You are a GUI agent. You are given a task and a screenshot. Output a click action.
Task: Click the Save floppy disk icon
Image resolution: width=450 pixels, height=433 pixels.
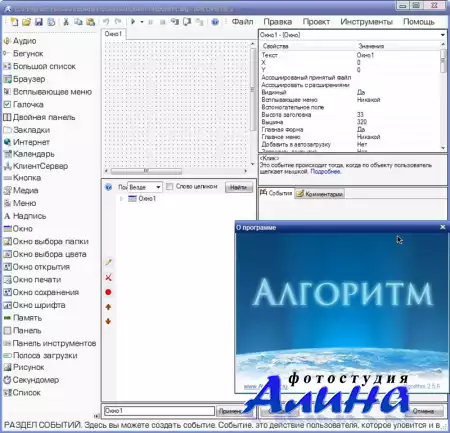(39, 22)
